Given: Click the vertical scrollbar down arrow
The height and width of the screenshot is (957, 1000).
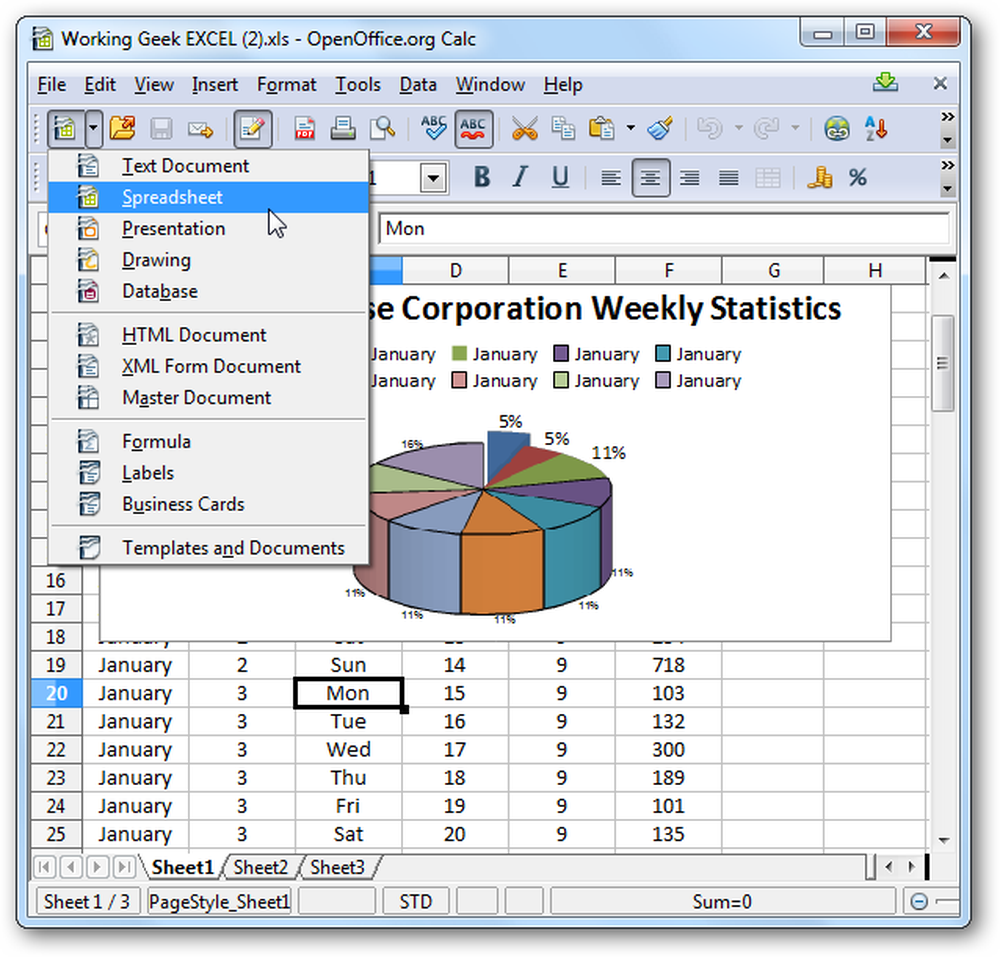Looking at the screenshot, I should (x=944, y=840).
